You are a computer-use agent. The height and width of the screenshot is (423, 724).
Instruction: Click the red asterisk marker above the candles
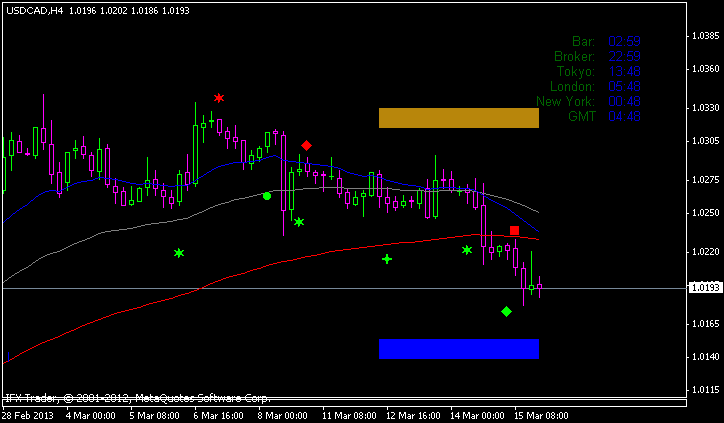point(219,98)
